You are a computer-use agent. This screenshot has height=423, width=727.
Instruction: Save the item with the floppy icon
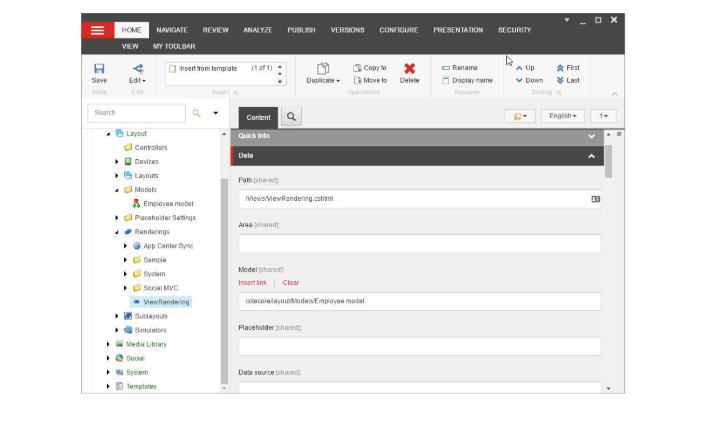[99, 69]
